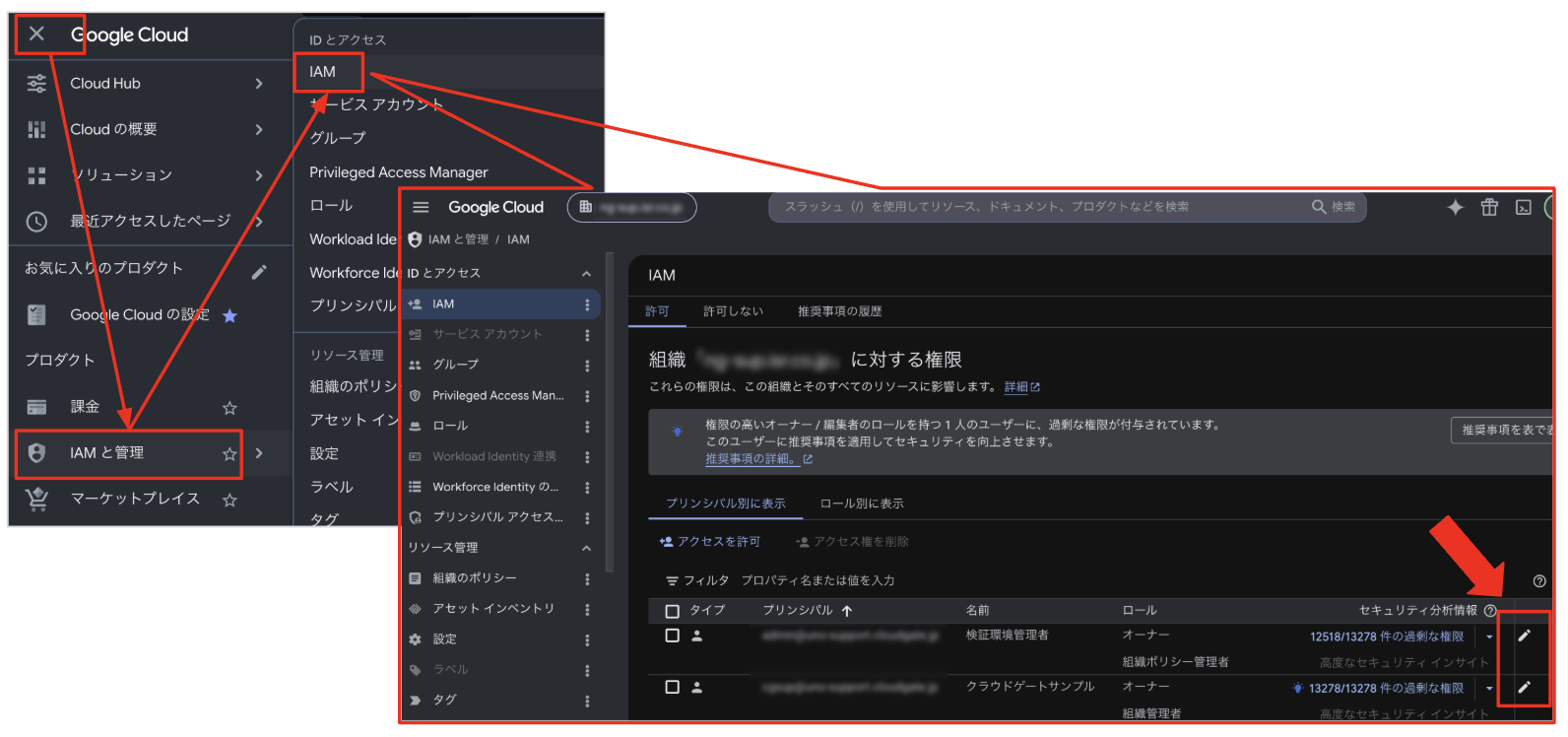Toggle the select-all header checkbox

[672, 611]
